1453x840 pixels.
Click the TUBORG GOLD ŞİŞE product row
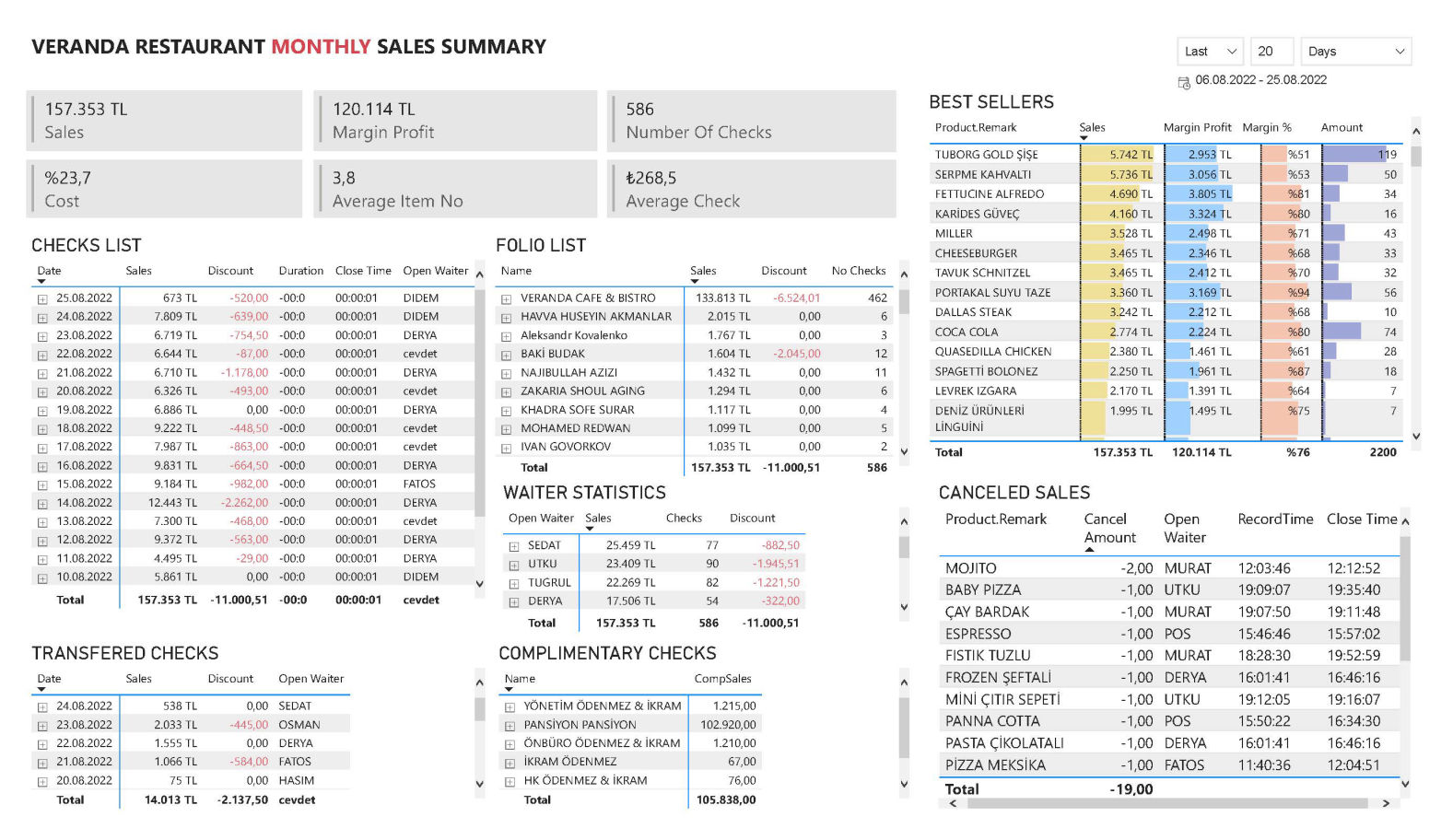pyautogui.click(x=1166, y=155)
